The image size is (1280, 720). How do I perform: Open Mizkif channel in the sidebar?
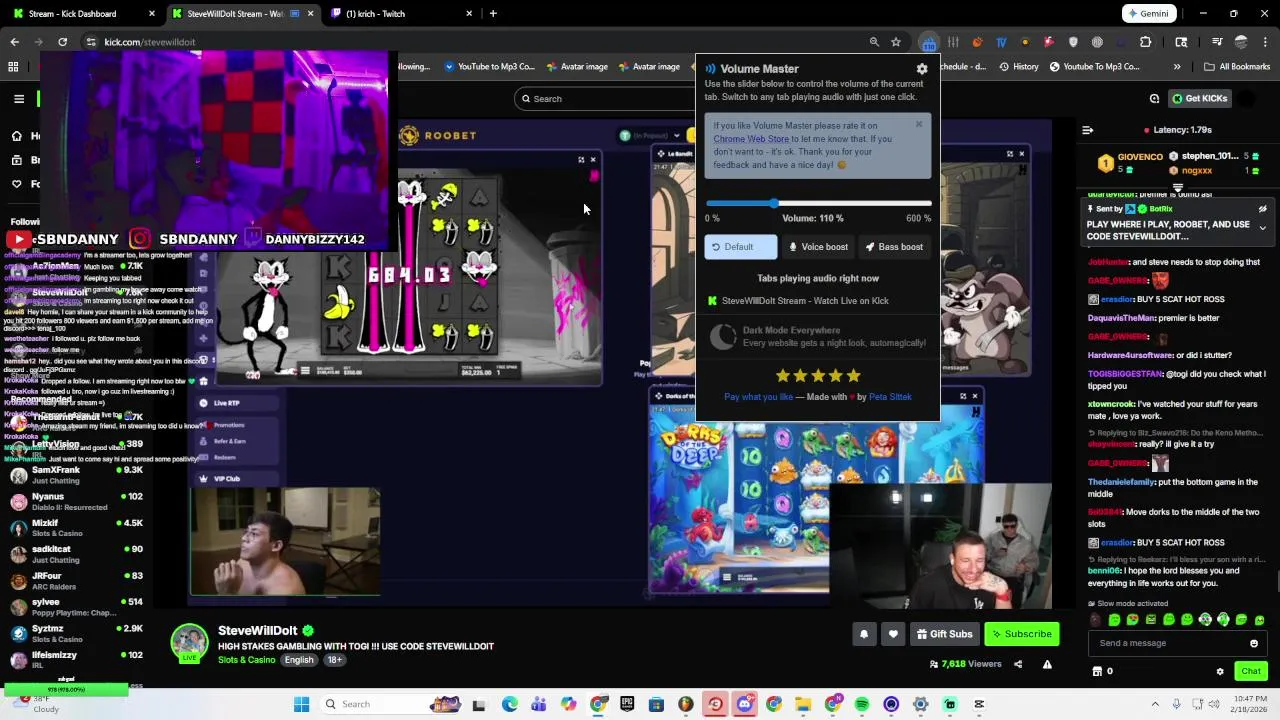[x=76, y=528]
